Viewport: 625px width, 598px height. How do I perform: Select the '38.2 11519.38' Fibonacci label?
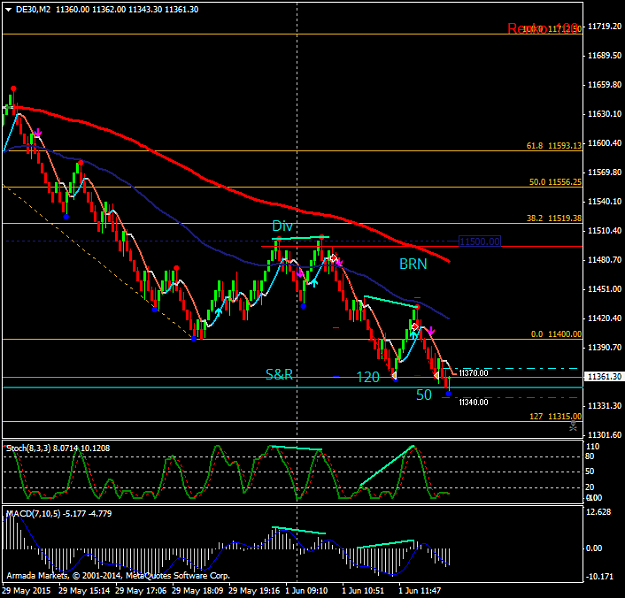tap(554, 218)
